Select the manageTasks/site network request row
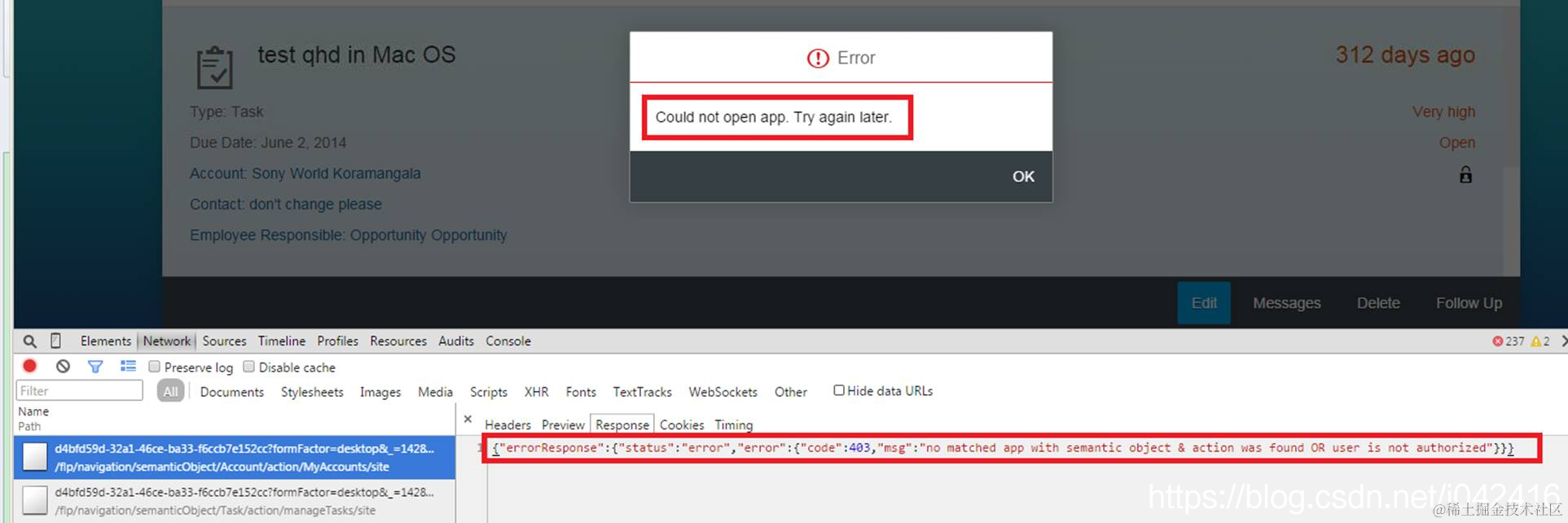 click(x=235, y=501)
